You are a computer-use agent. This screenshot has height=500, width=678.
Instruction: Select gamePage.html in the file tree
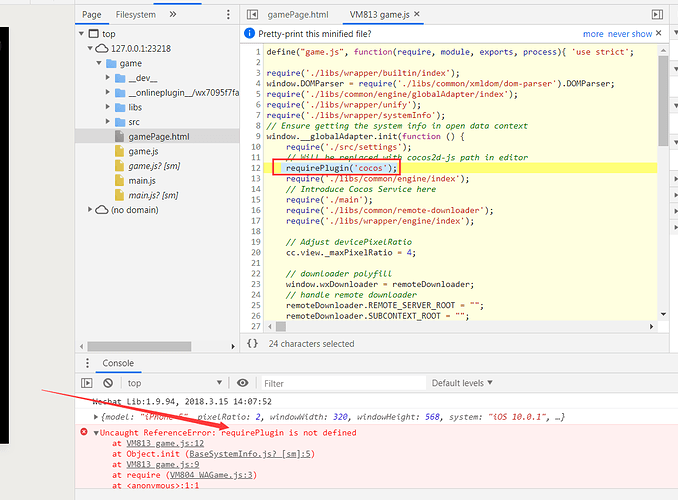pyautogui.click(x=157, y=137)
